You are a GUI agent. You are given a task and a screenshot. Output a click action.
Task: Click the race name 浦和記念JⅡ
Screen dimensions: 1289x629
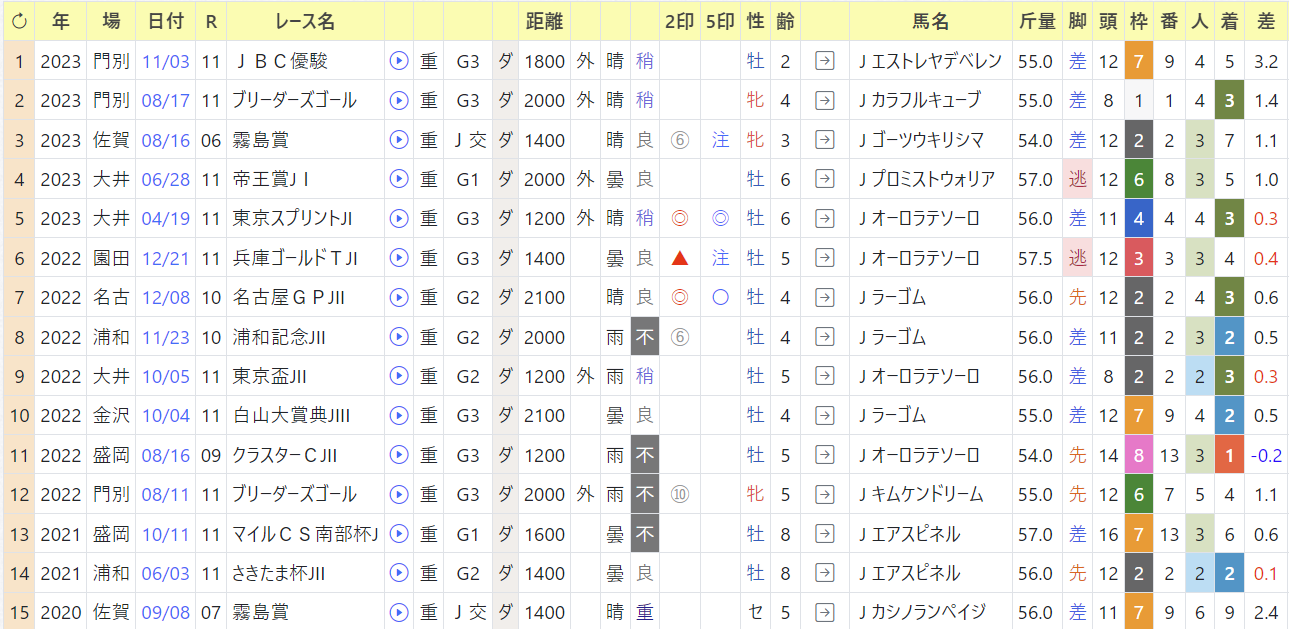pyautogui.click(x=278, y=337)
